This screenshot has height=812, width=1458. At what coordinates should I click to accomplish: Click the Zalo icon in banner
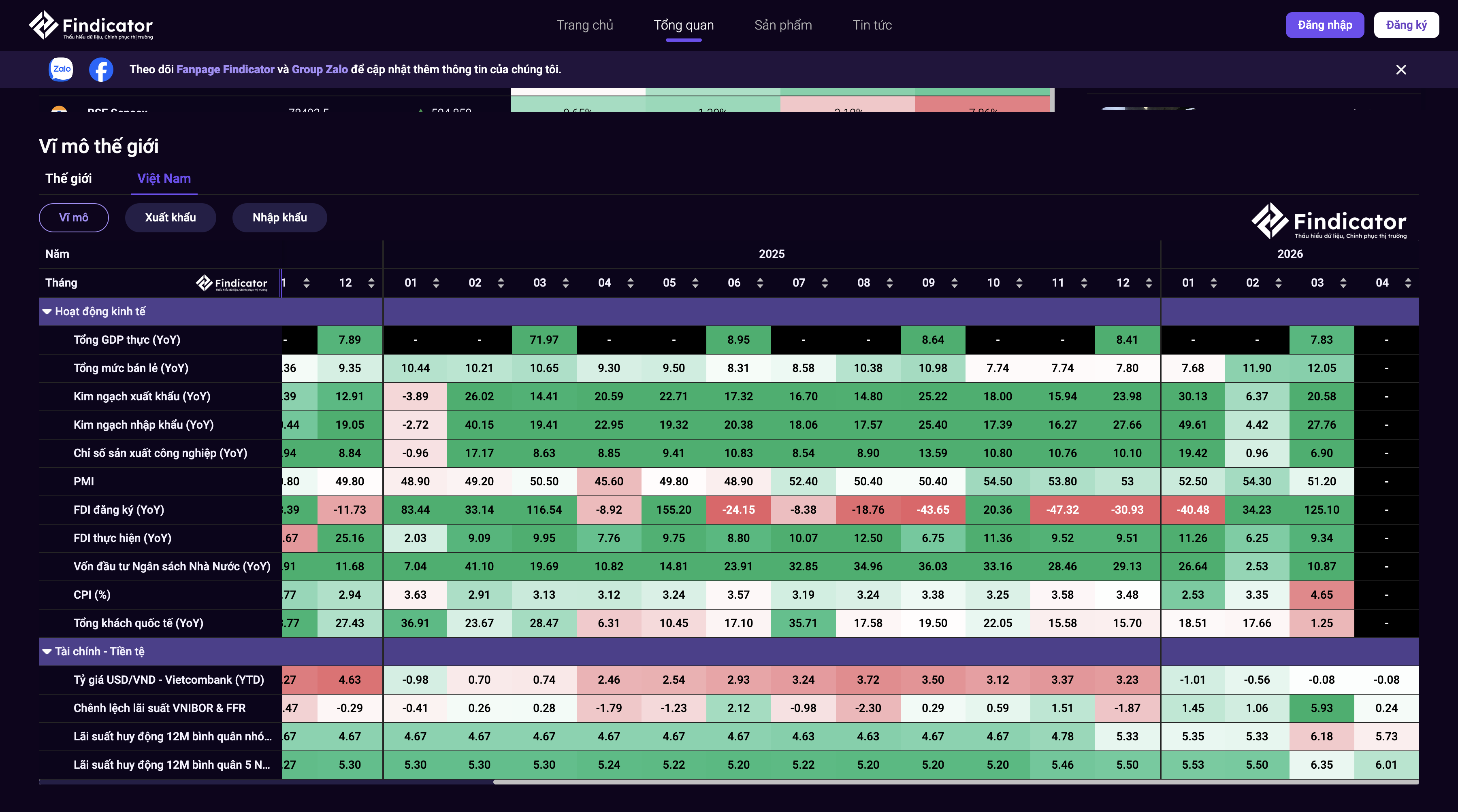61,69
